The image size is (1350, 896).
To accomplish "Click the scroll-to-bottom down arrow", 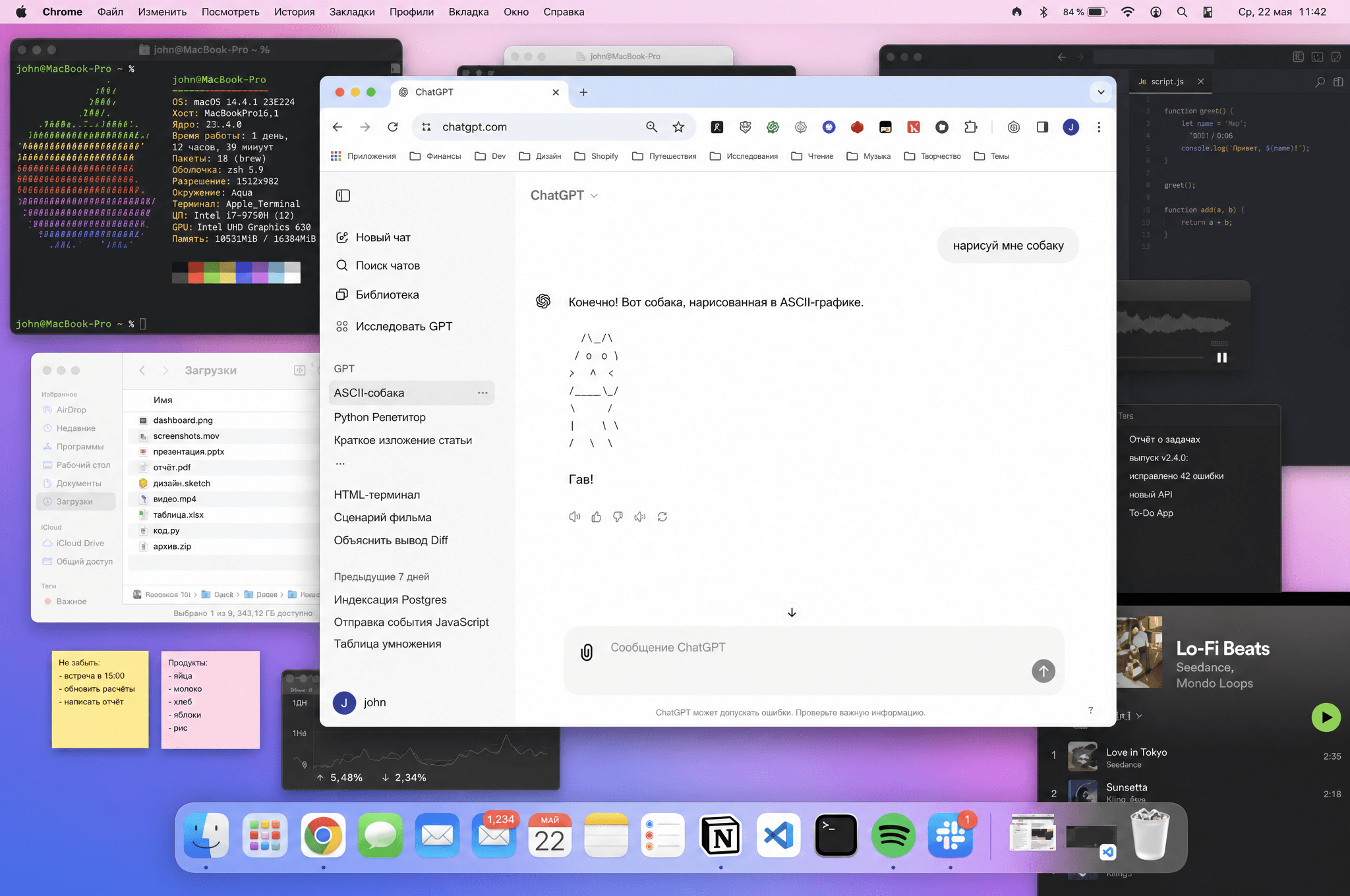I will click(x=792, y=613).
